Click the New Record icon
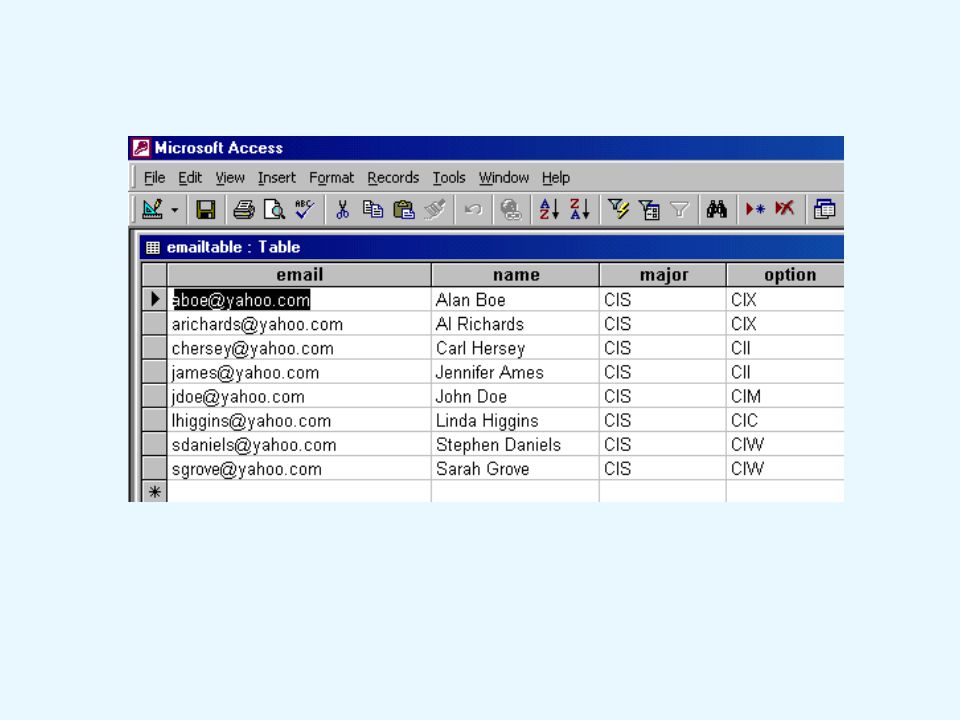The image size is (960, 720). (755, 210)
